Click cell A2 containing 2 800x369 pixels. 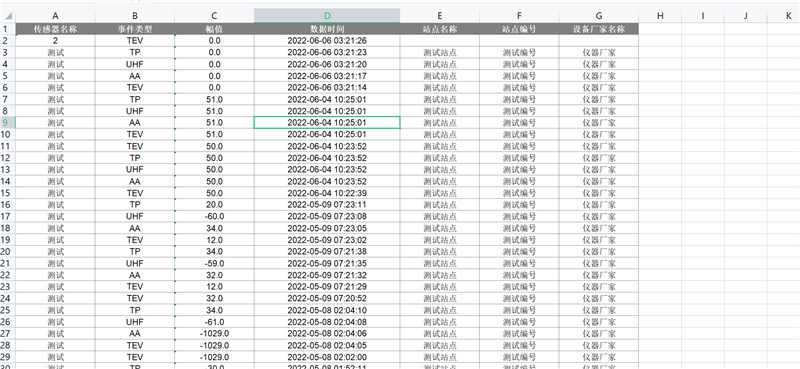(x=56, y=41)
